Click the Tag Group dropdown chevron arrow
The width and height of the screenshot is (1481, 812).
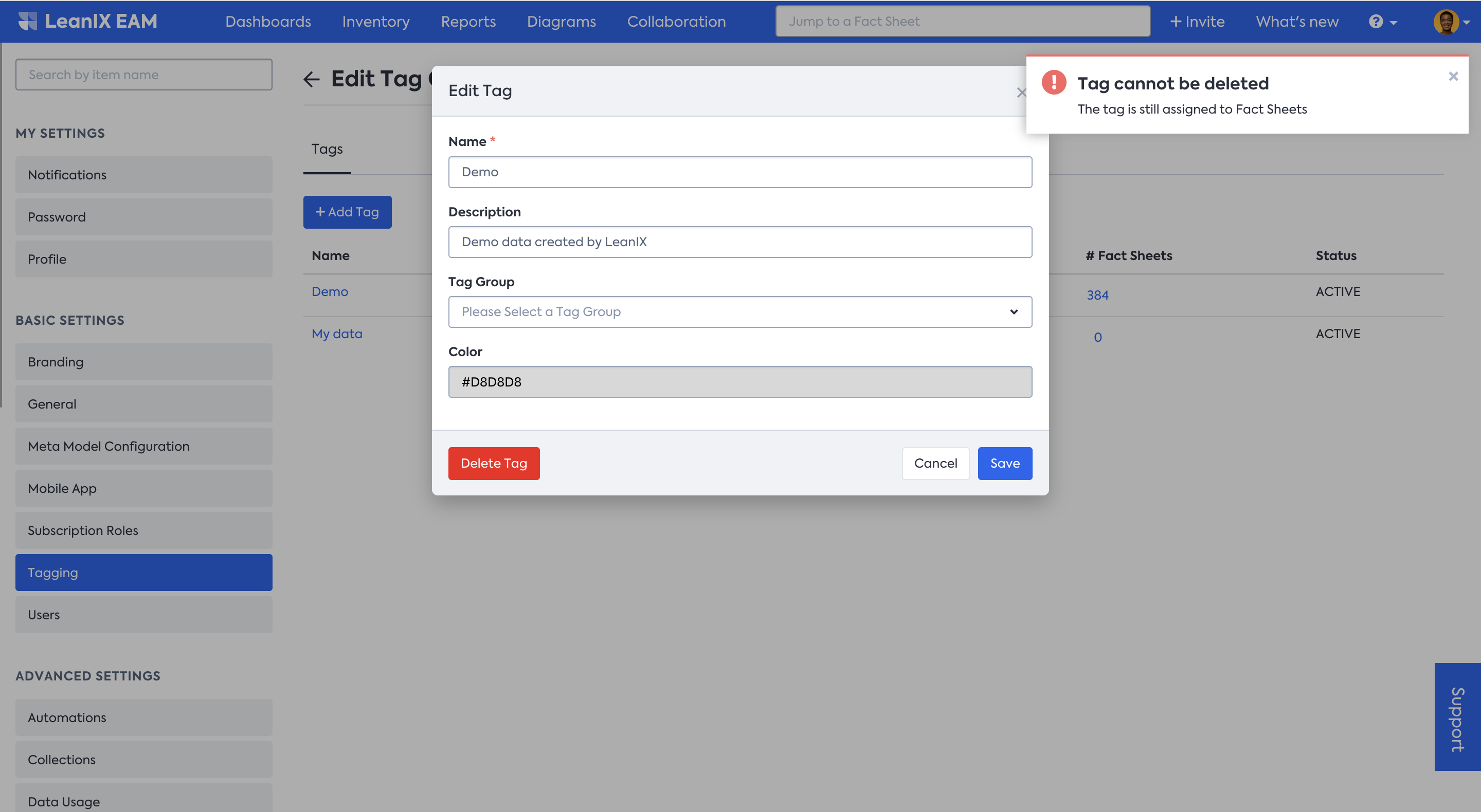pos(1014,311)
